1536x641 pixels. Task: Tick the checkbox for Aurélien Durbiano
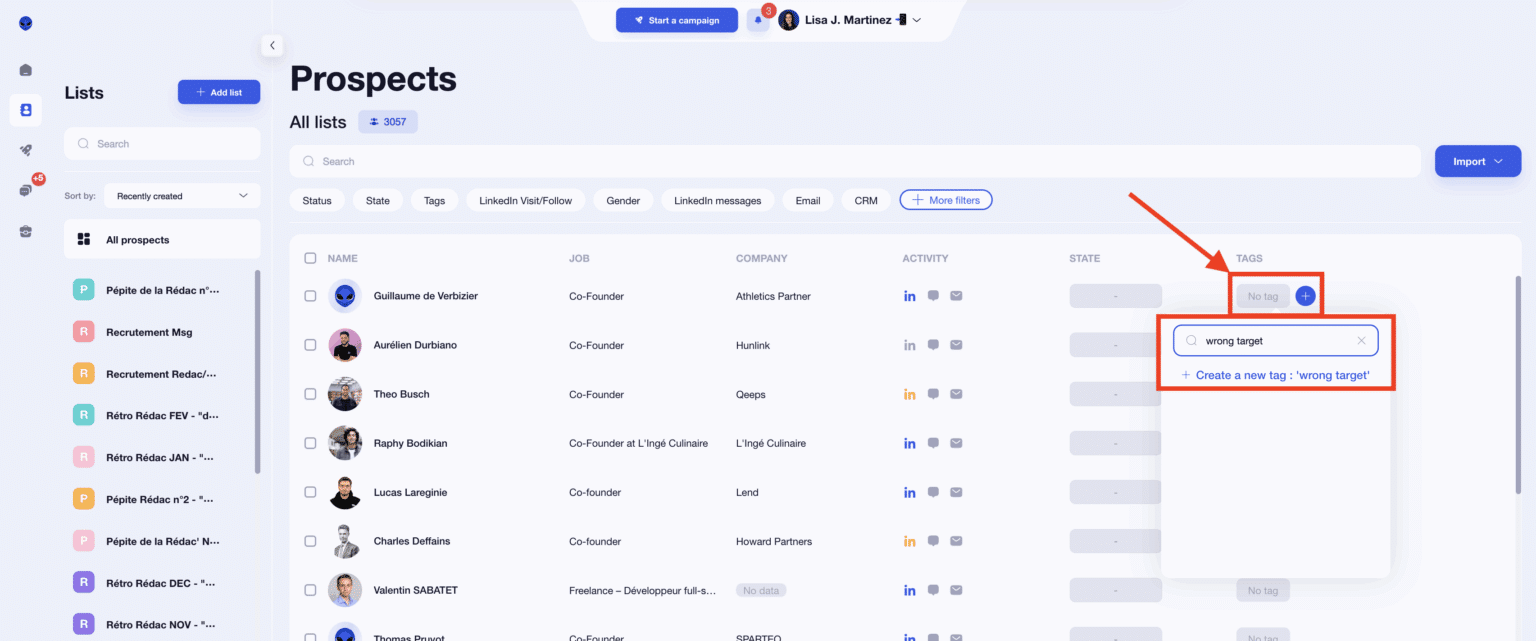pyautogui.click(x=310, y=345)
